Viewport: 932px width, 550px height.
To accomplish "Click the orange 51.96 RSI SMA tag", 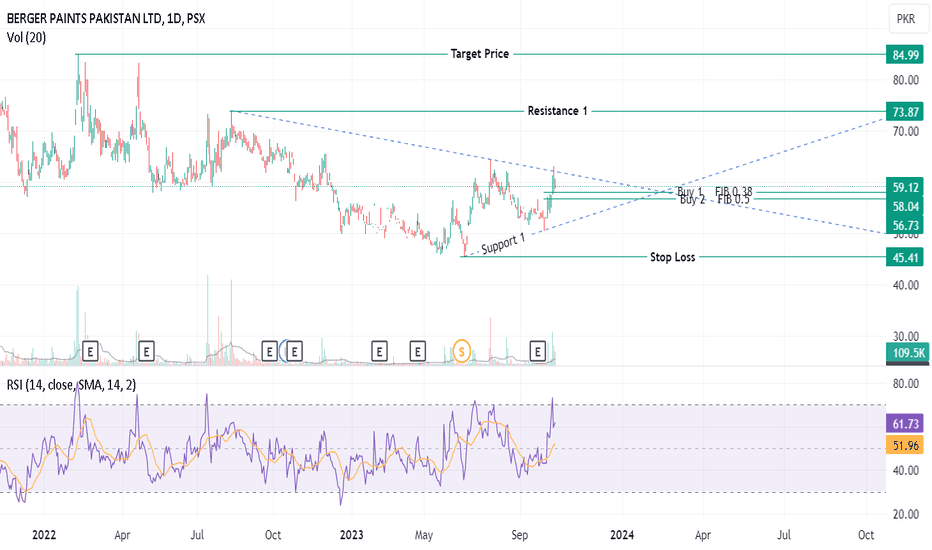I will [x=905, y=445].
